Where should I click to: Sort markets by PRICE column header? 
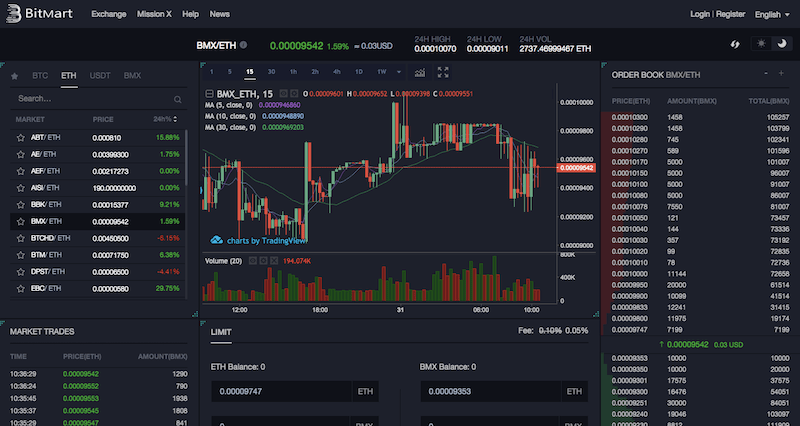103,119
